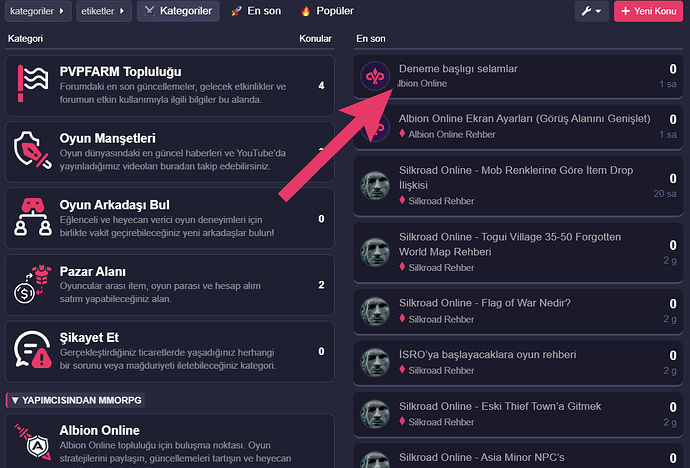Click the Oyun Arkadaşı Bul gamepad icon
Screen dimensions: 690x468
coord(33,217)
